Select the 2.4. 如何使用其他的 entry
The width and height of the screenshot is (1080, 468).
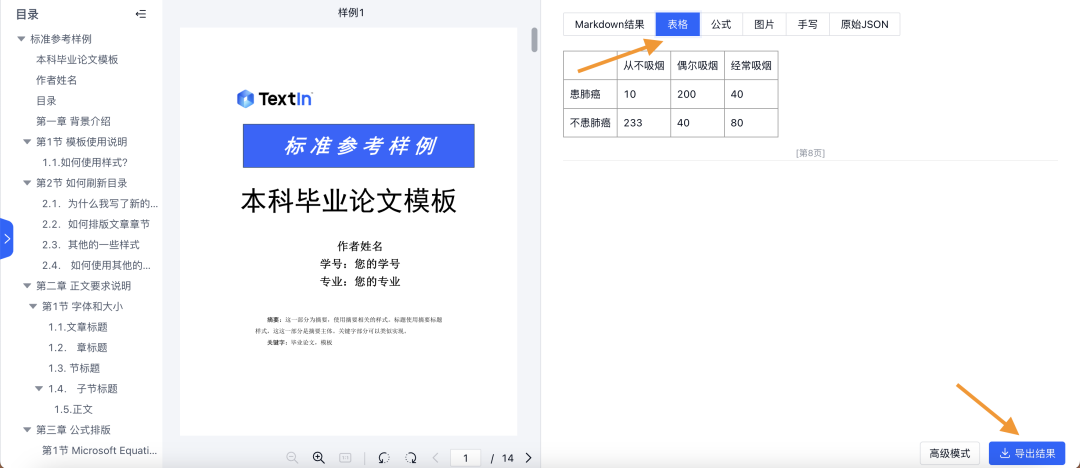pos(96,265)
